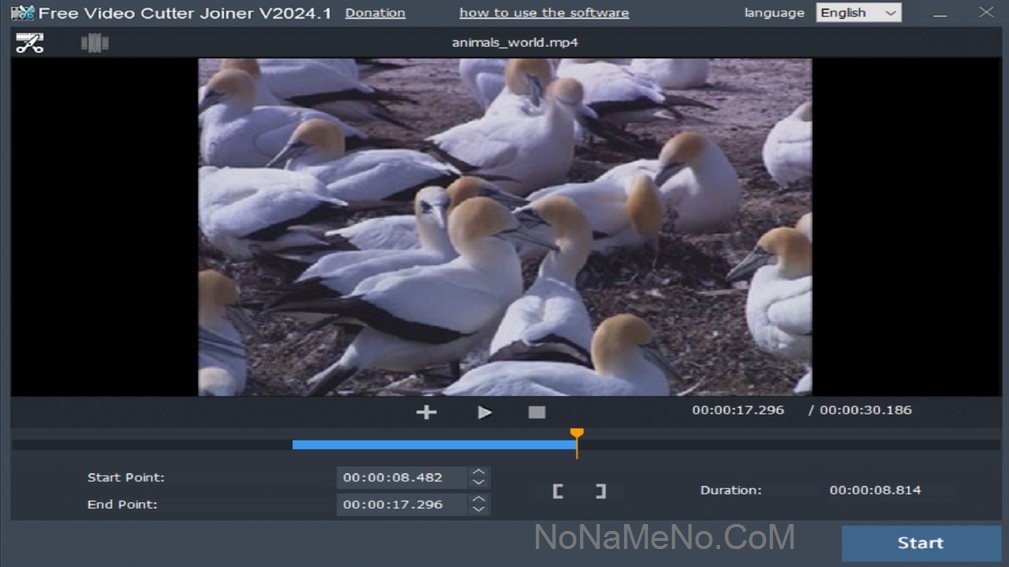This screenshot has width=1009, height=567.
Task: Click the blue selected range on timeline
Action: point(432,444)
